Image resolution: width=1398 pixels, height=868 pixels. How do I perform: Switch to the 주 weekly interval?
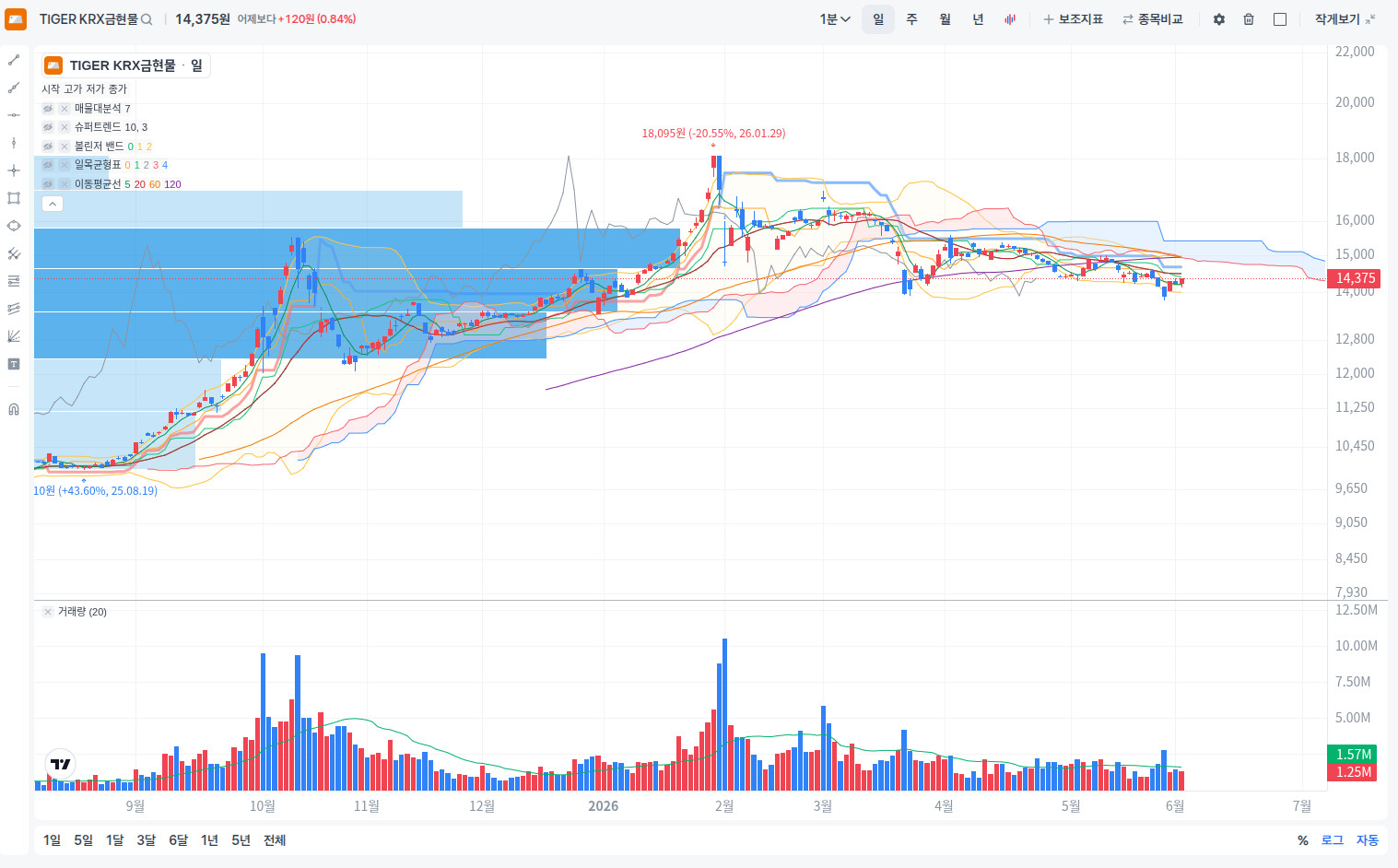click(x=911, y=19)
